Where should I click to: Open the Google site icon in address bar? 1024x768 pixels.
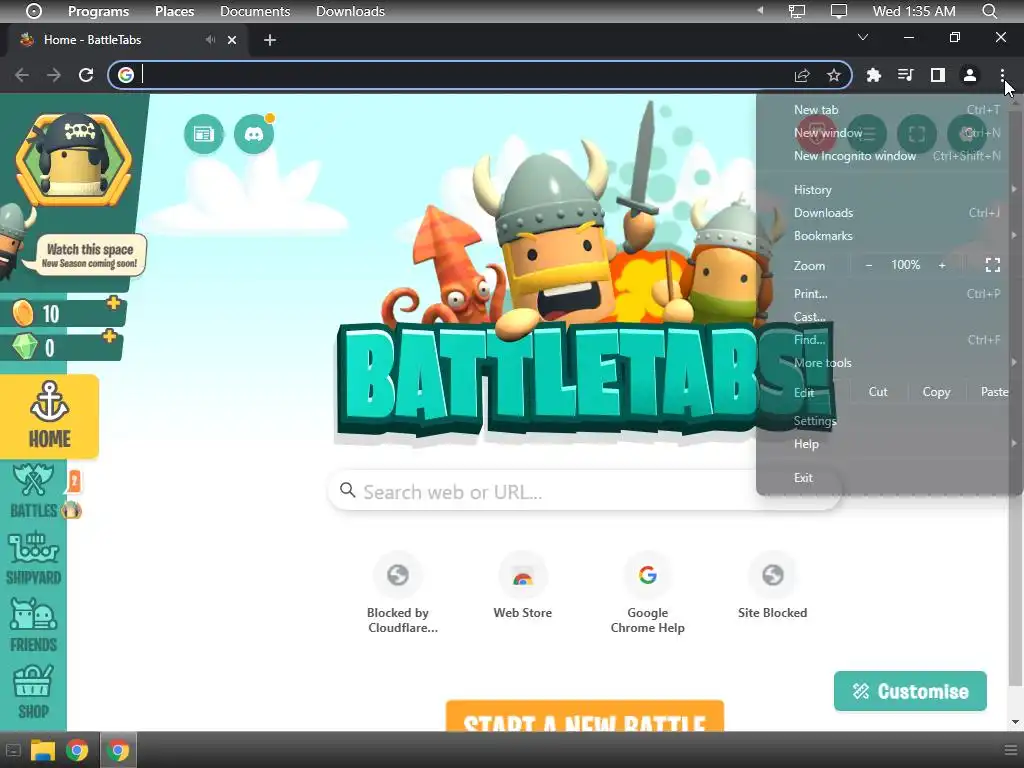(126, 75)
